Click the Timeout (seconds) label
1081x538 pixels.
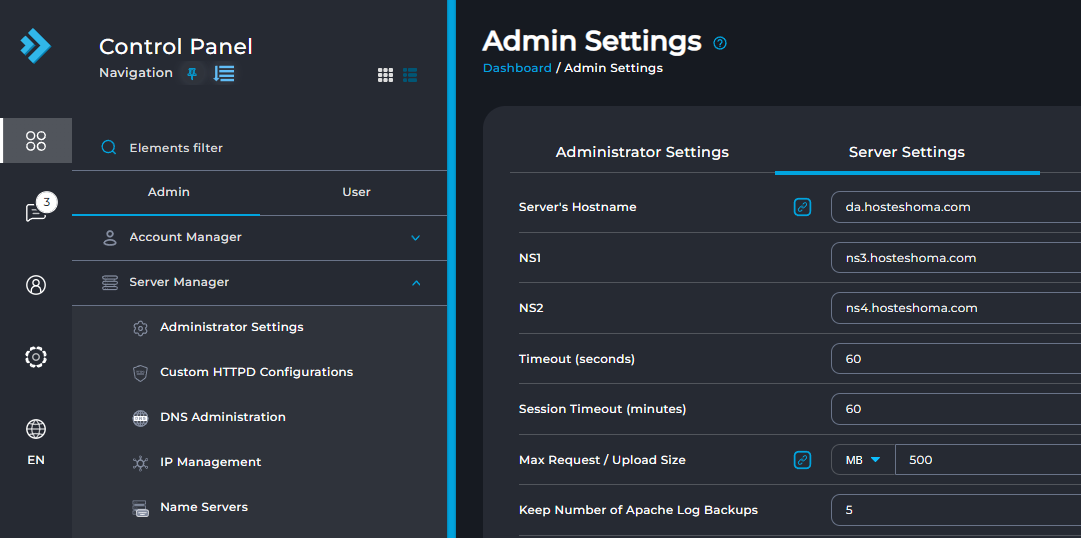(577, 359)
